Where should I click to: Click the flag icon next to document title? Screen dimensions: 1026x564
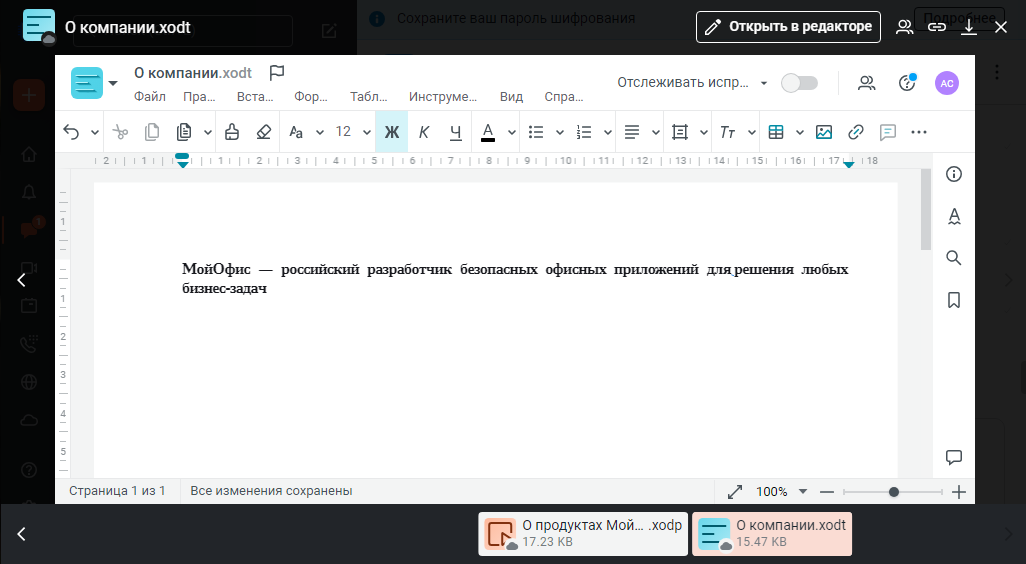click(x=277, y=73)
